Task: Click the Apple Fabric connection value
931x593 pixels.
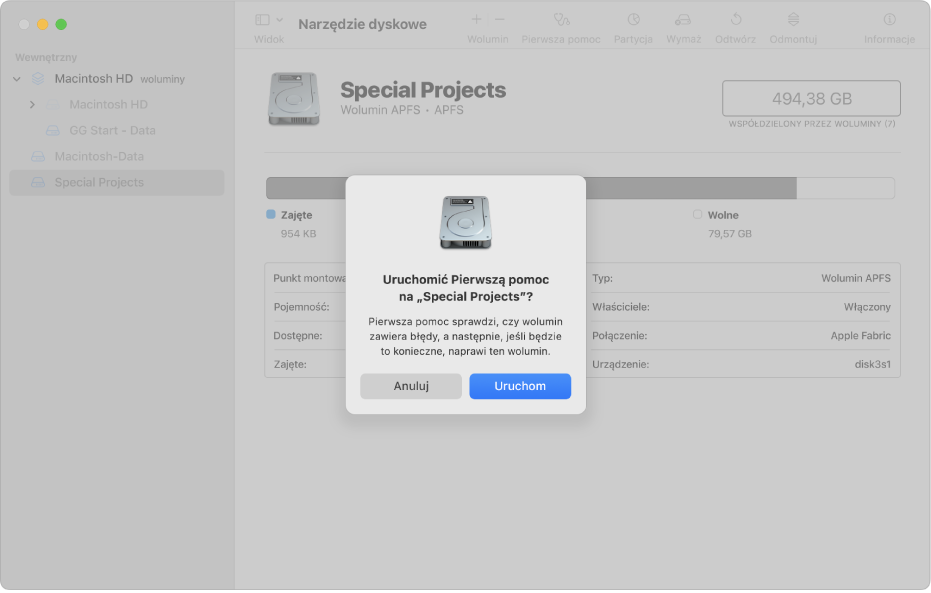Action: coord(860,336)
